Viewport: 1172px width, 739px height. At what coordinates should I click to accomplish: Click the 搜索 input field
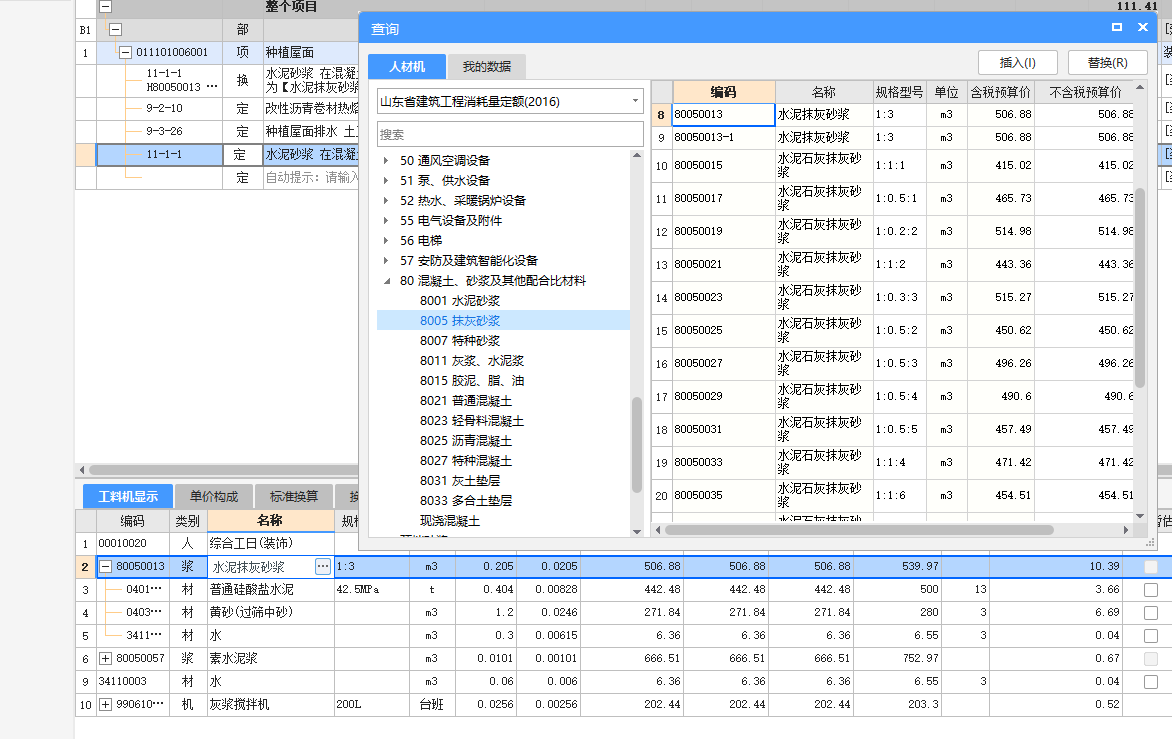510,134
